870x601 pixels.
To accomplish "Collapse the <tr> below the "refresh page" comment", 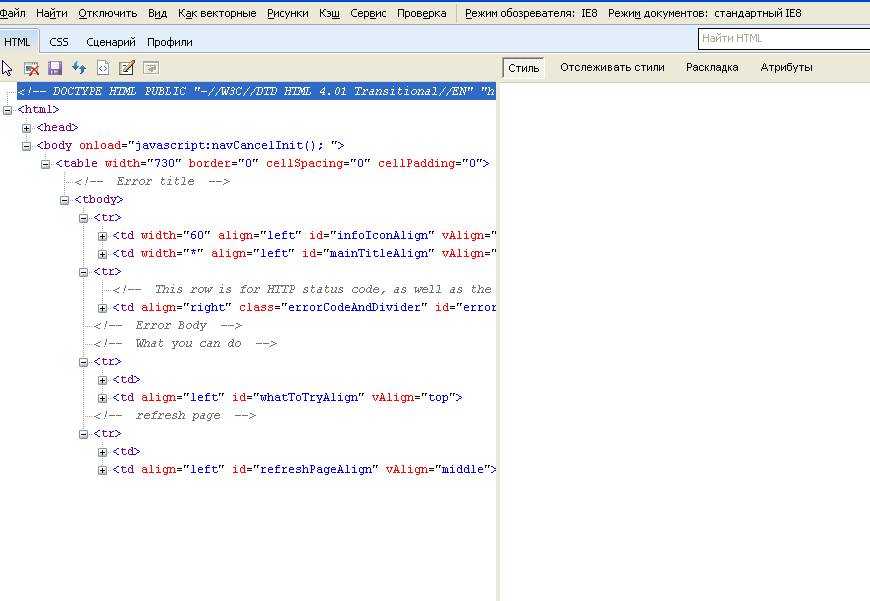I will point(83,435).
